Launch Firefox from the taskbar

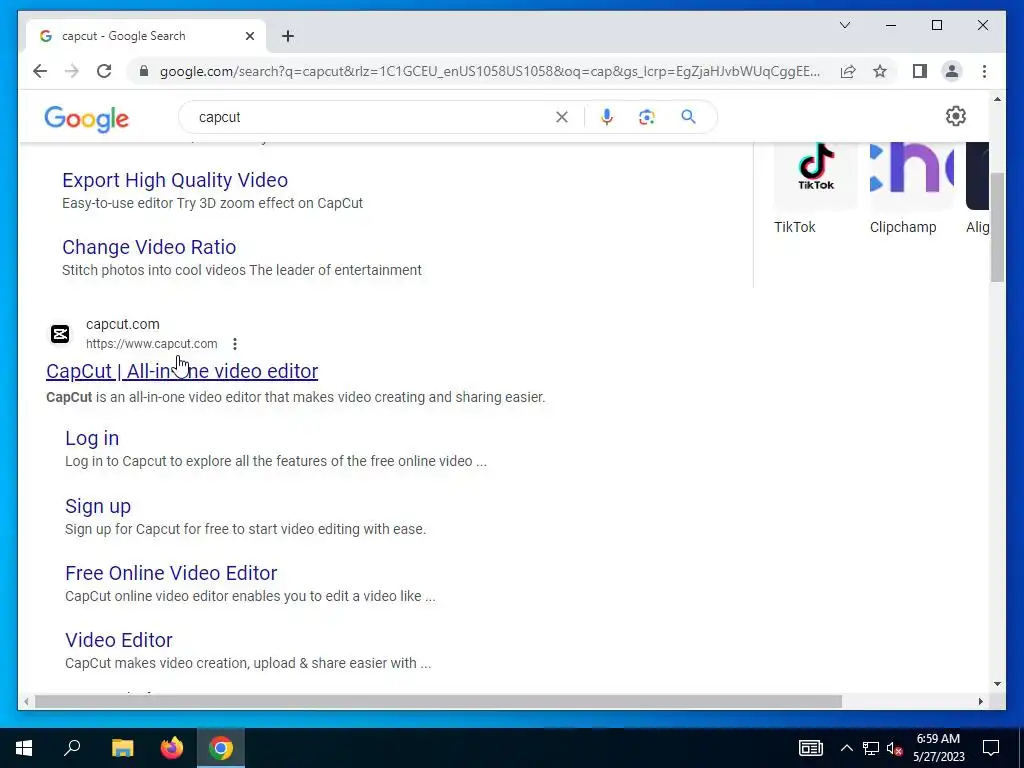pyautogui.click(x=172, y=748)
